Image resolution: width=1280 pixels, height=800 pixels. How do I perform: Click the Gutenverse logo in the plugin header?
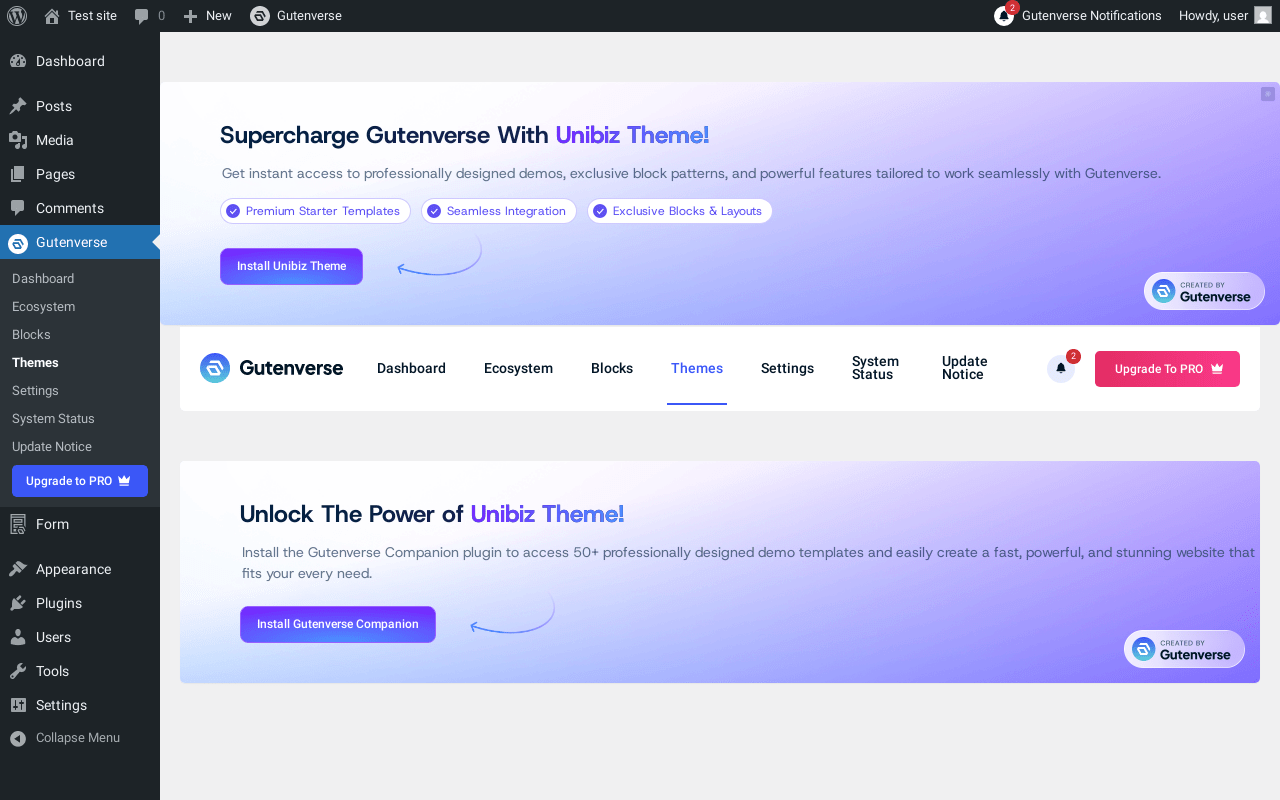[x=271, y=368]
